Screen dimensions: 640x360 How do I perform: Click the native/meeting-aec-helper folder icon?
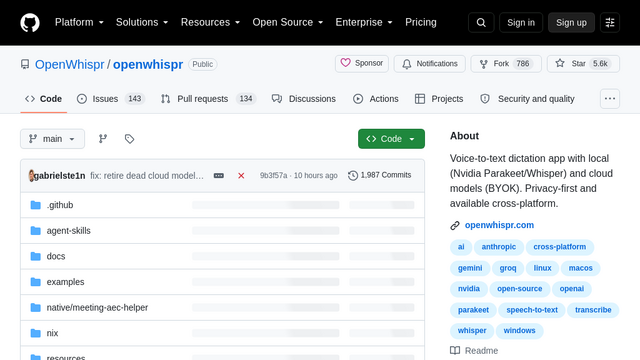click(36, 307)
